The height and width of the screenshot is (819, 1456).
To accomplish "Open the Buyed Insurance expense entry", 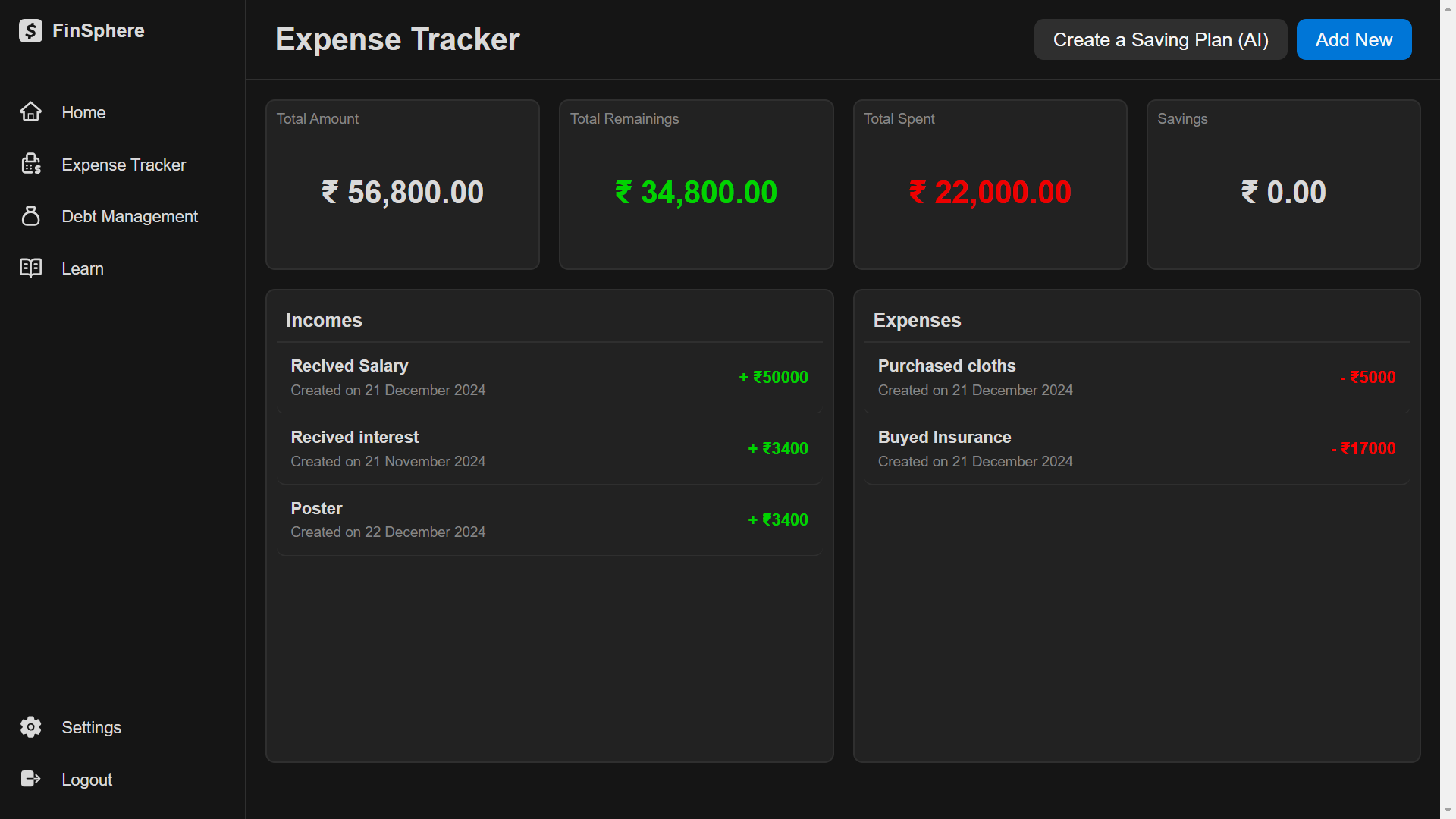I will click(x=1136, y=449).
